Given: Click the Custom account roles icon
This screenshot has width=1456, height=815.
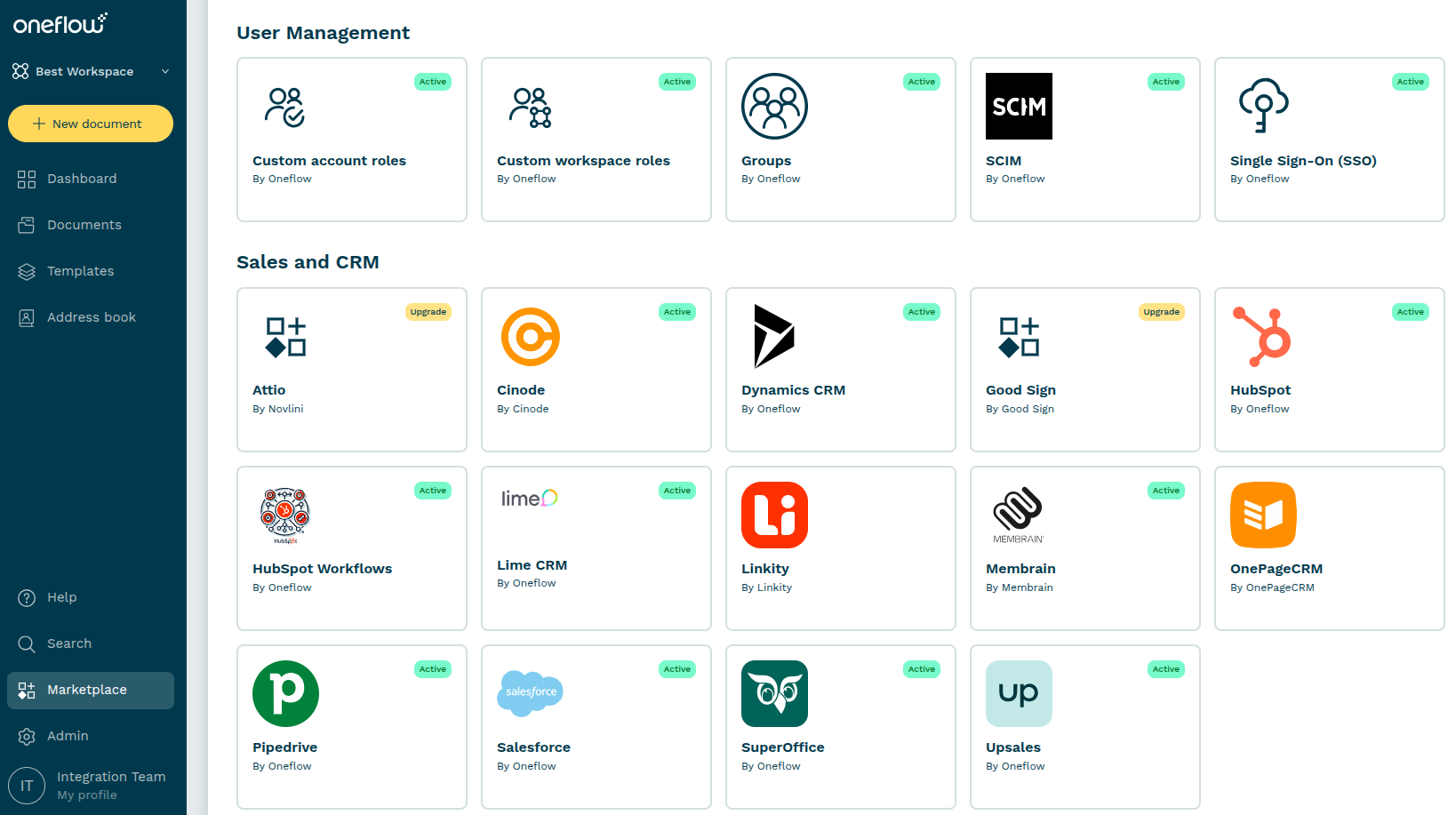Looking at the screenshot, I should point(285,107).
